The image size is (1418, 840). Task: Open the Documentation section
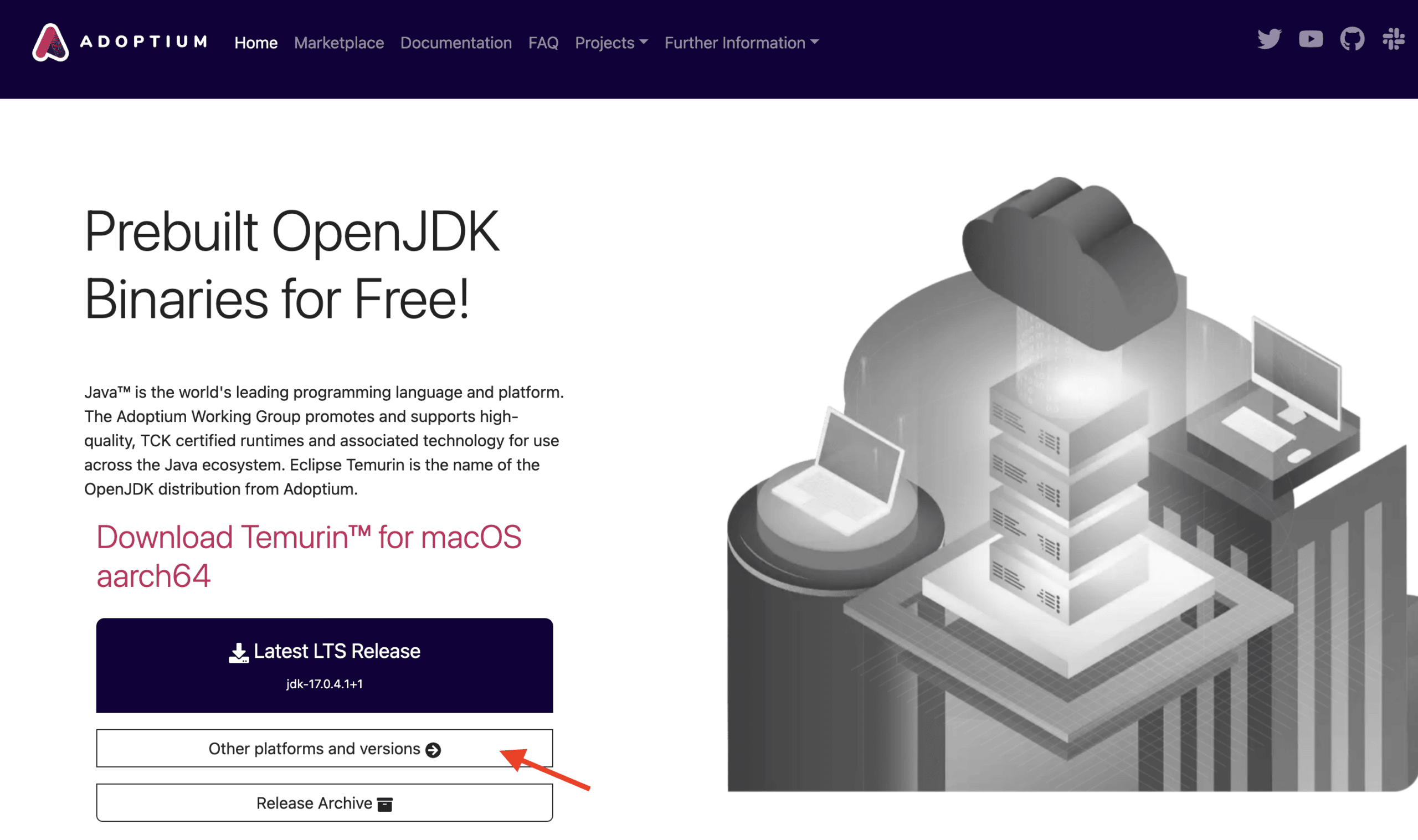click(x=456, y=43)
